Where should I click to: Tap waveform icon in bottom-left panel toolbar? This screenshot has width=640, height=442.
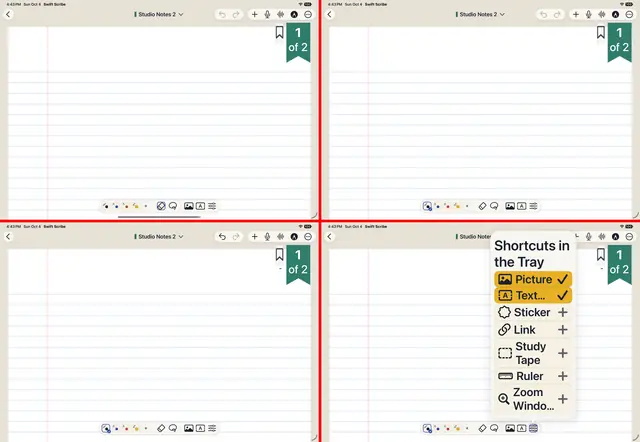pos(280,237)
